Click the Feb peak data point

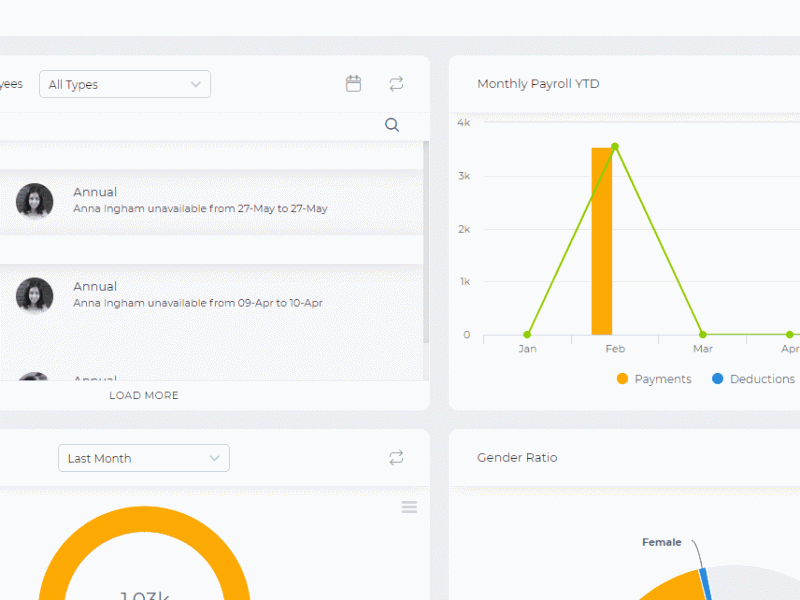(x=615, y=146)
